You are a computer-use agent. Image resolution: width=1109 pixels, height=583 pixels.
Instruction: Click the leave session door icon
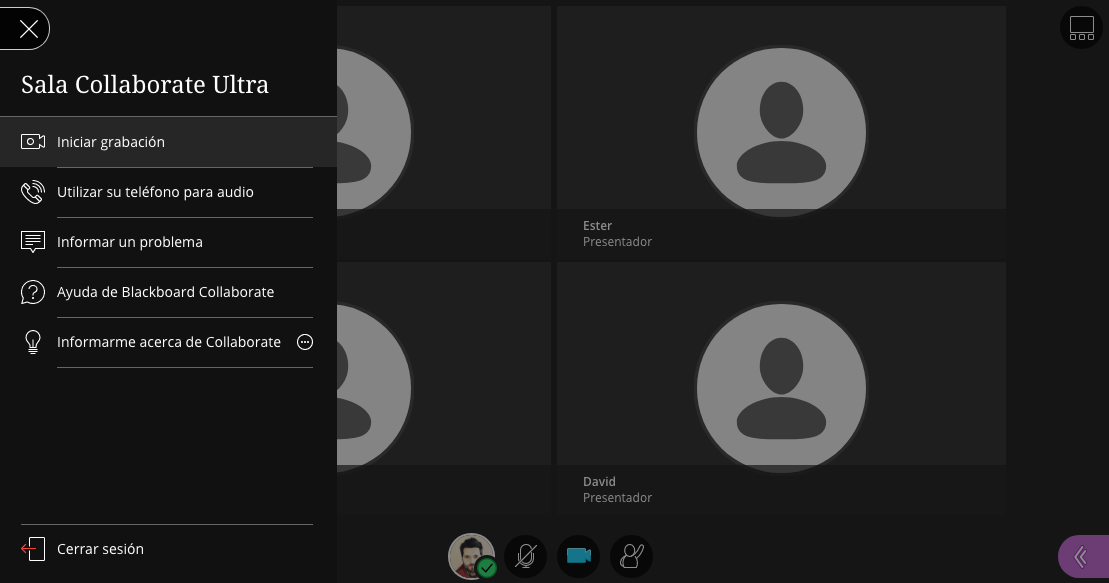(x=33, y=549)
